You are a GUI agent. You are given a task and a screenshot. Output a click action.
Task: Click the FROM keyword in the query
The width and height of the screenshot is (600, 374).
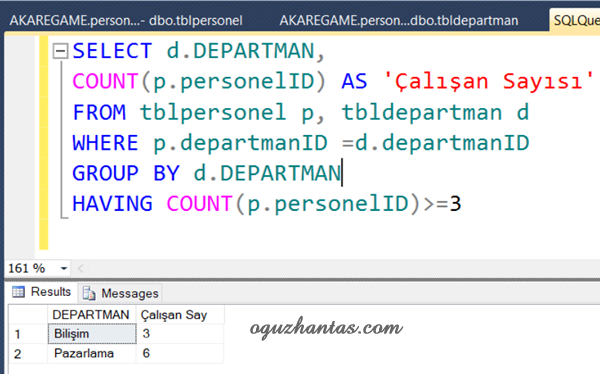99,112
